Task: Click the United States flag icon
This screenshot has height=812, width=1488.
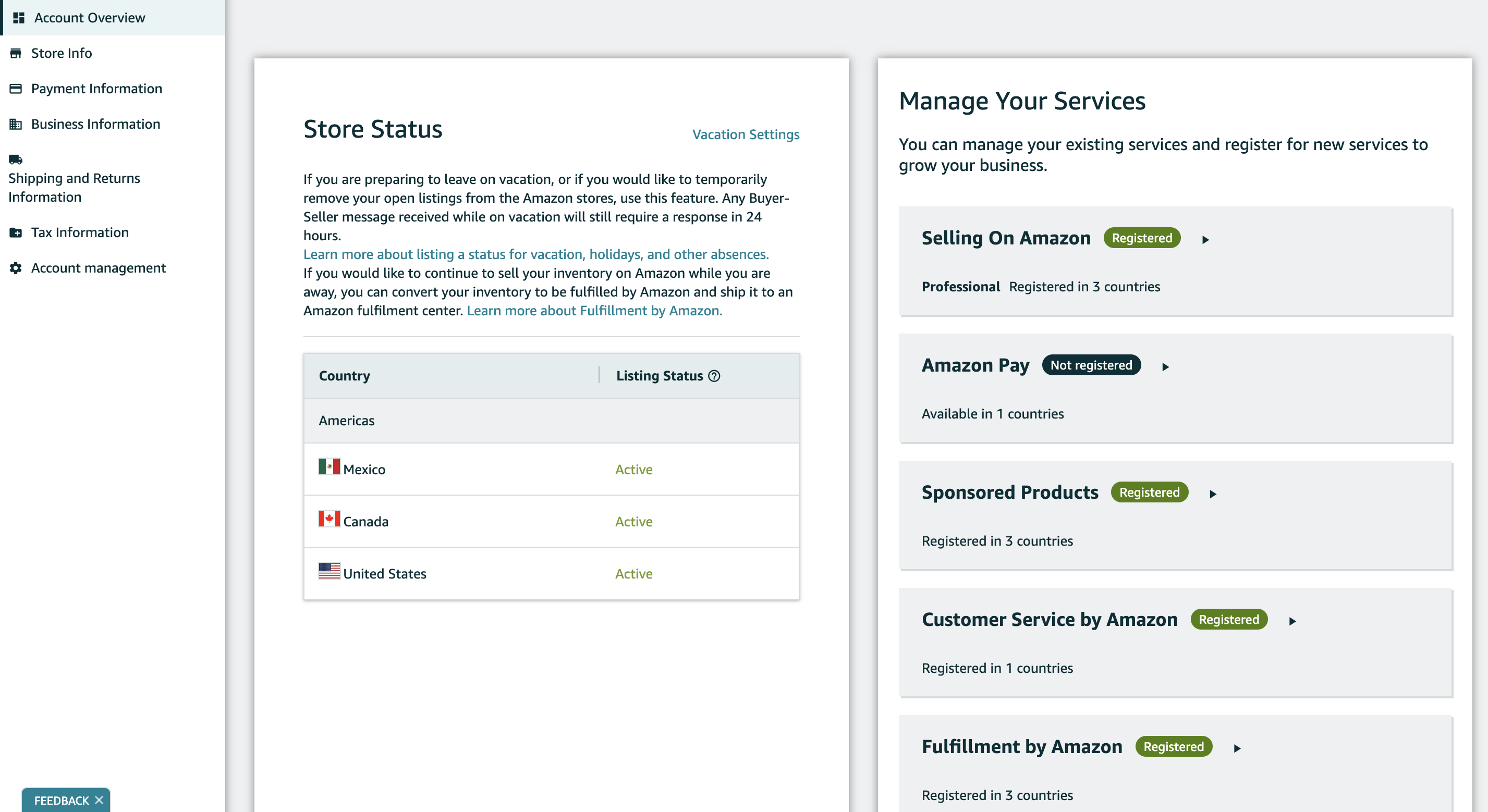Action: click(x=330, y=571)
